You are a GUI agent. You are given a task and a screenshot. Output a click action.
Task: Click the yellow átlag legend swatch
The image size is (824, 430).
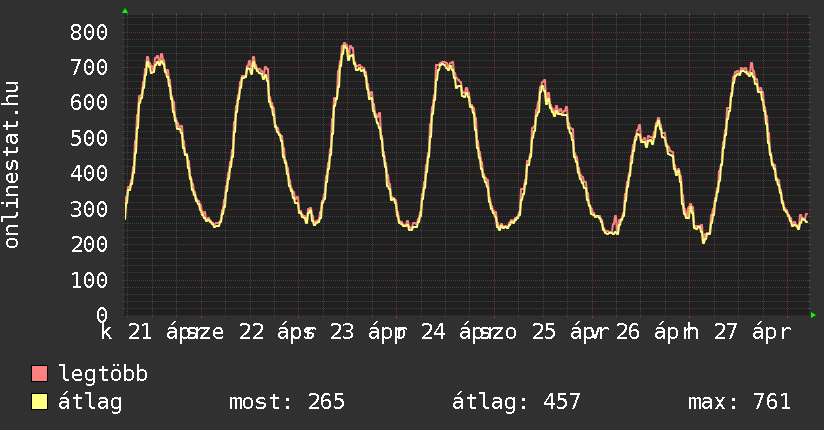pos(40,402)
